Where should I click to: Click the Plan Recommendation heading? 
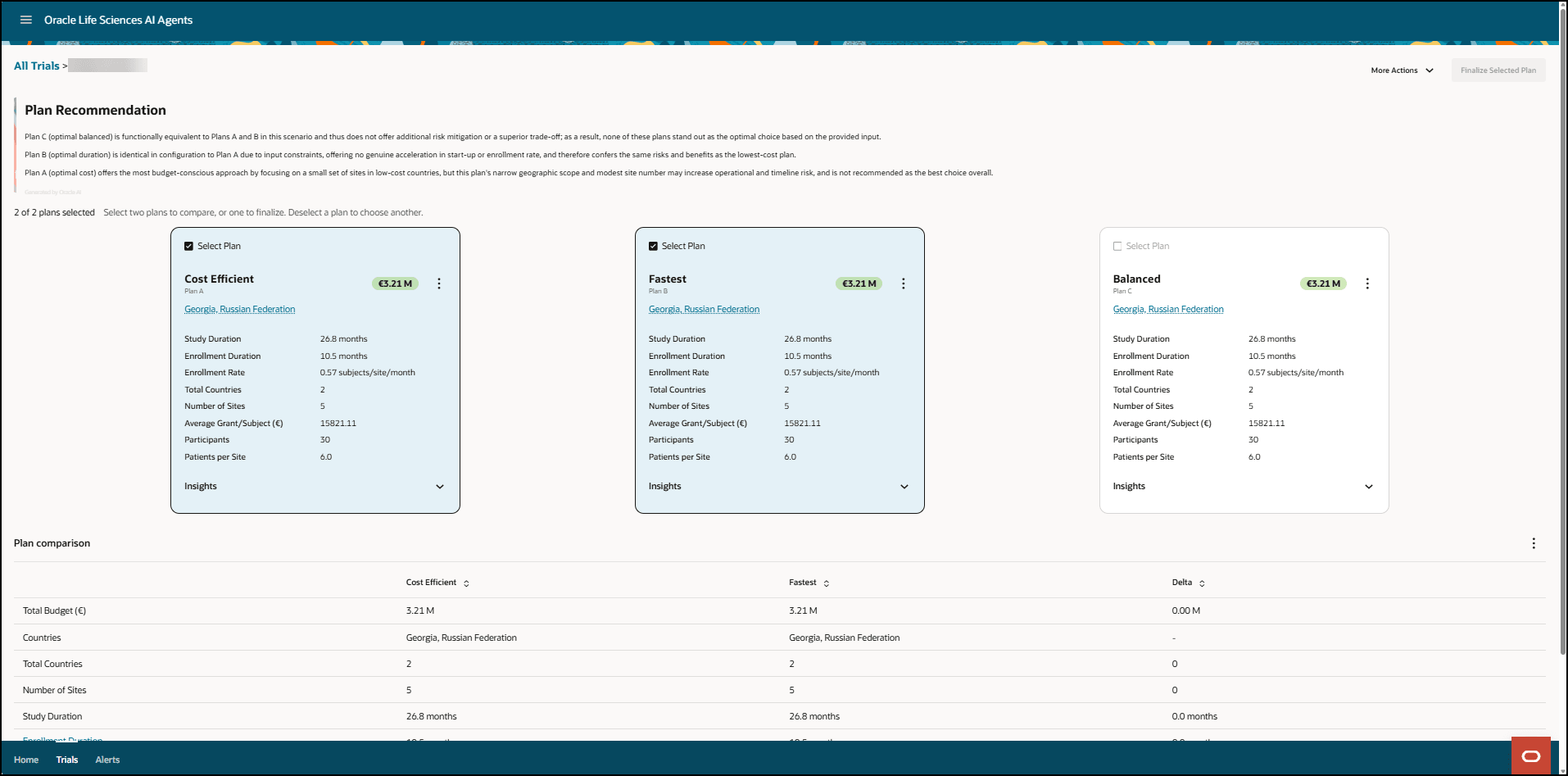coord(95,110)
